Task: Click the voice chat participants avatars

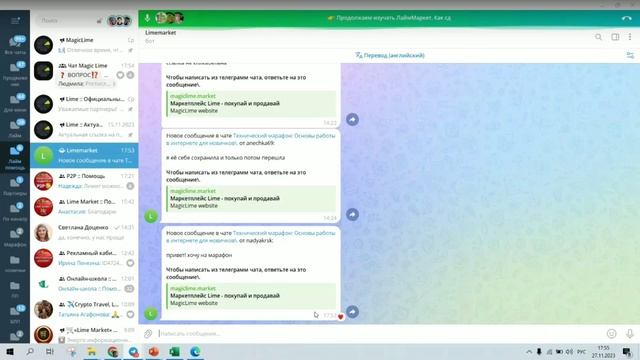Action: click(169, 18)
